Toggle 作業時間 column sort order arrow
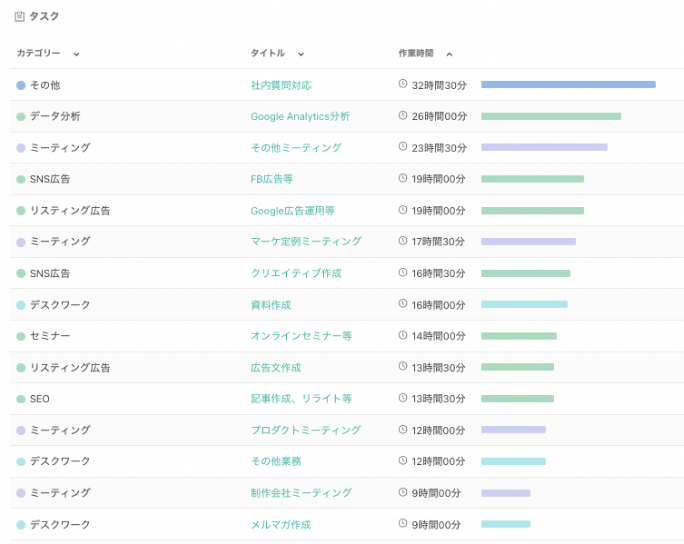684x544 pixels. click(449, 54)
